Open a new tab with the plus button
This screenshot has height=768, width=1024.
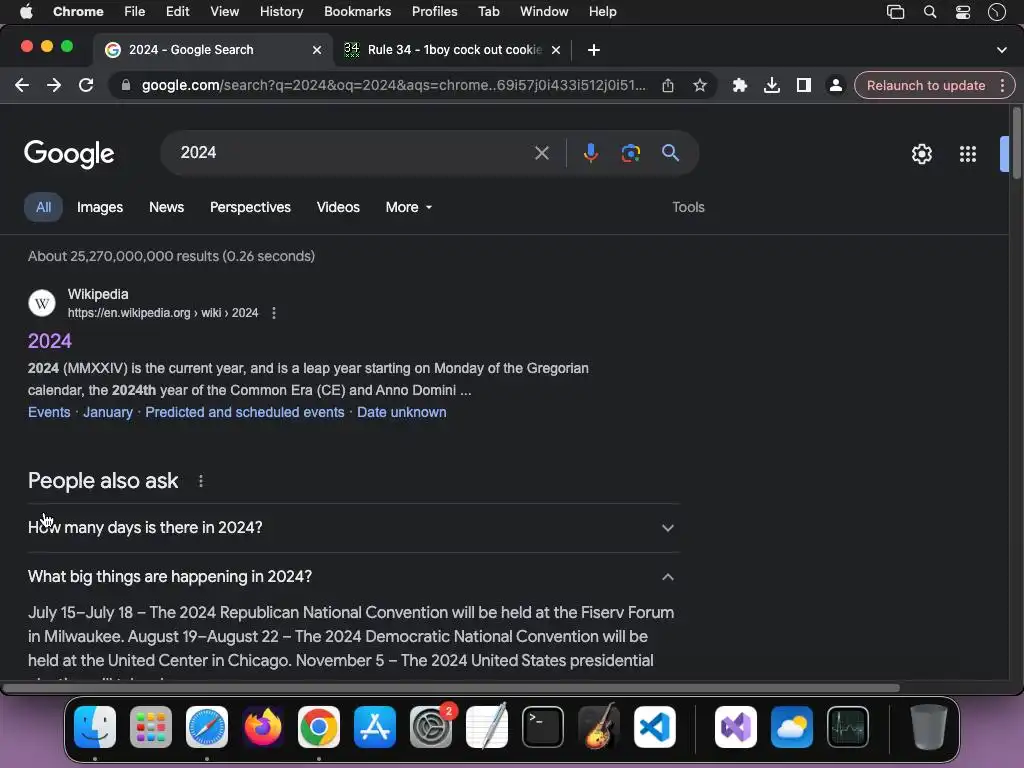click(594, 50)
